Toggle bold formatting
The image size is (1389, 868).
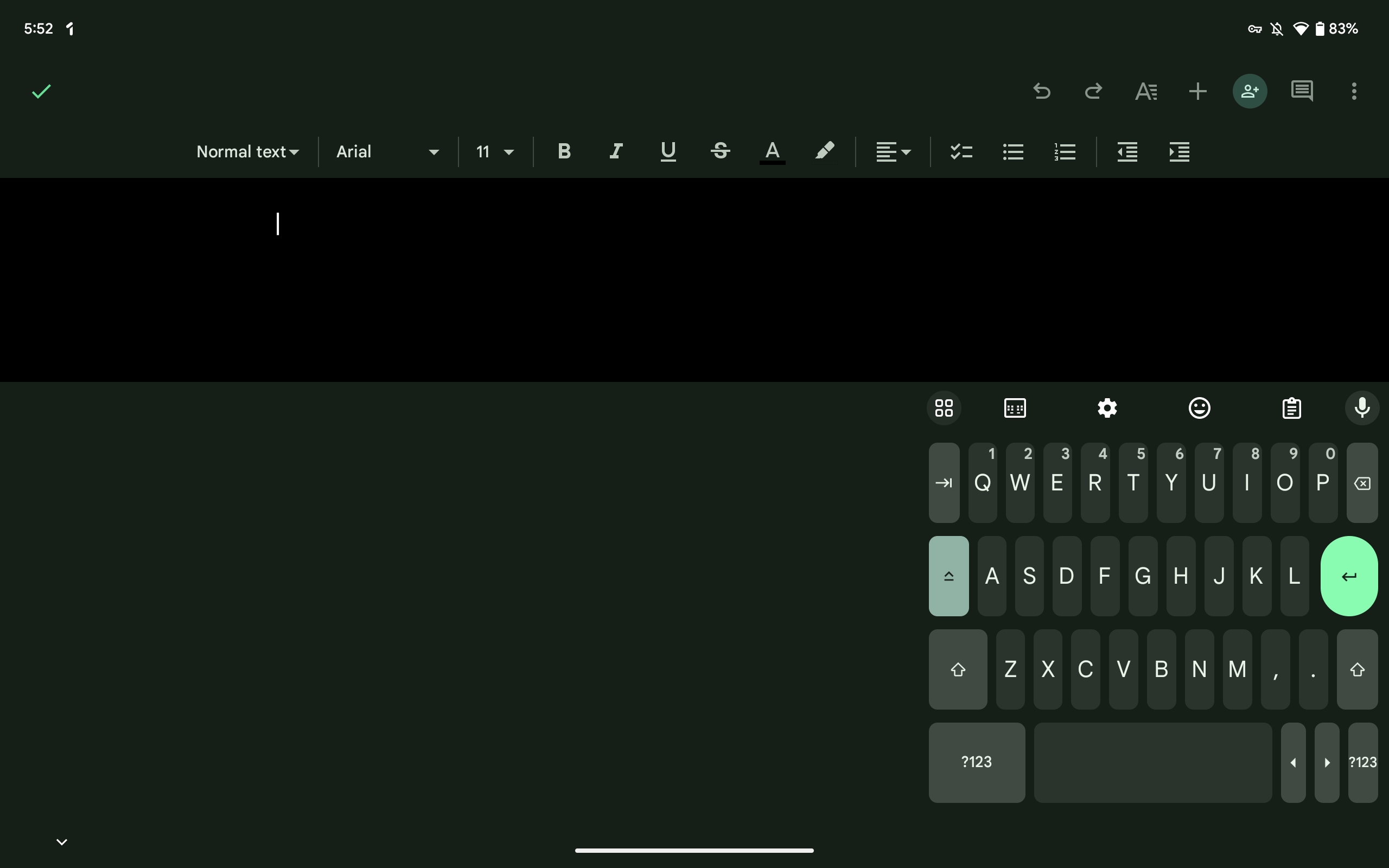pyautogui.click(x=563, y=151)
